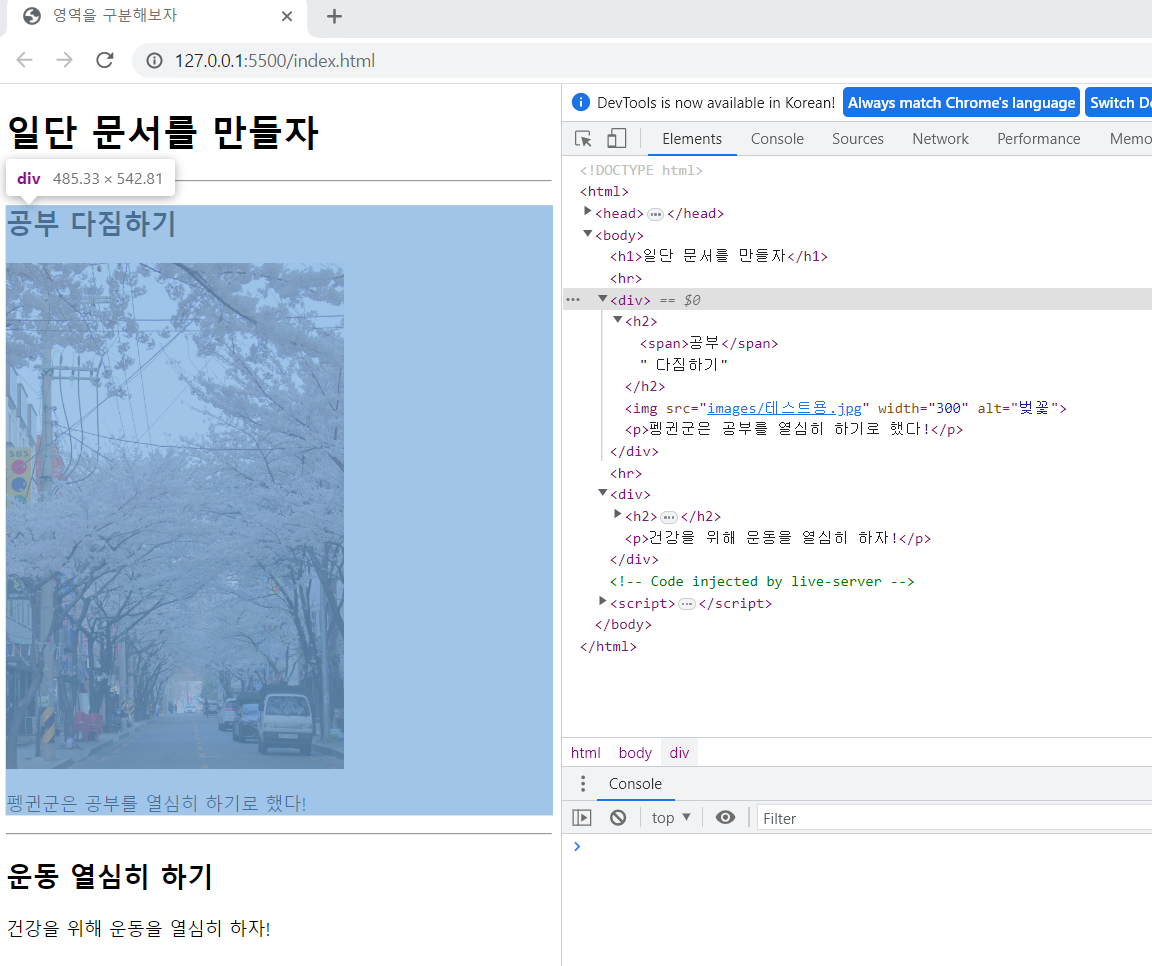Select the span 공부 node

pos(708,343)
